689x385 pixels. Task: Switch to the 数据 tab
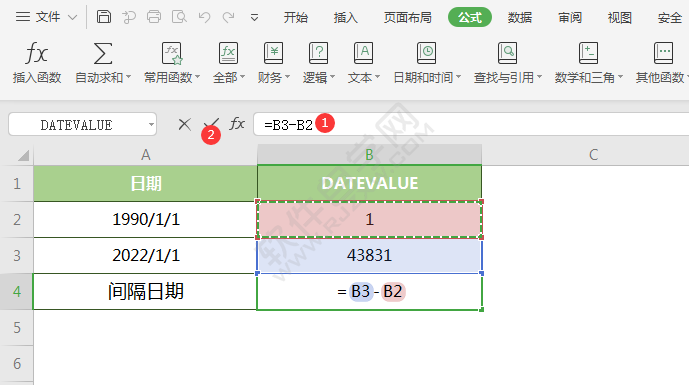coord(520,18)
